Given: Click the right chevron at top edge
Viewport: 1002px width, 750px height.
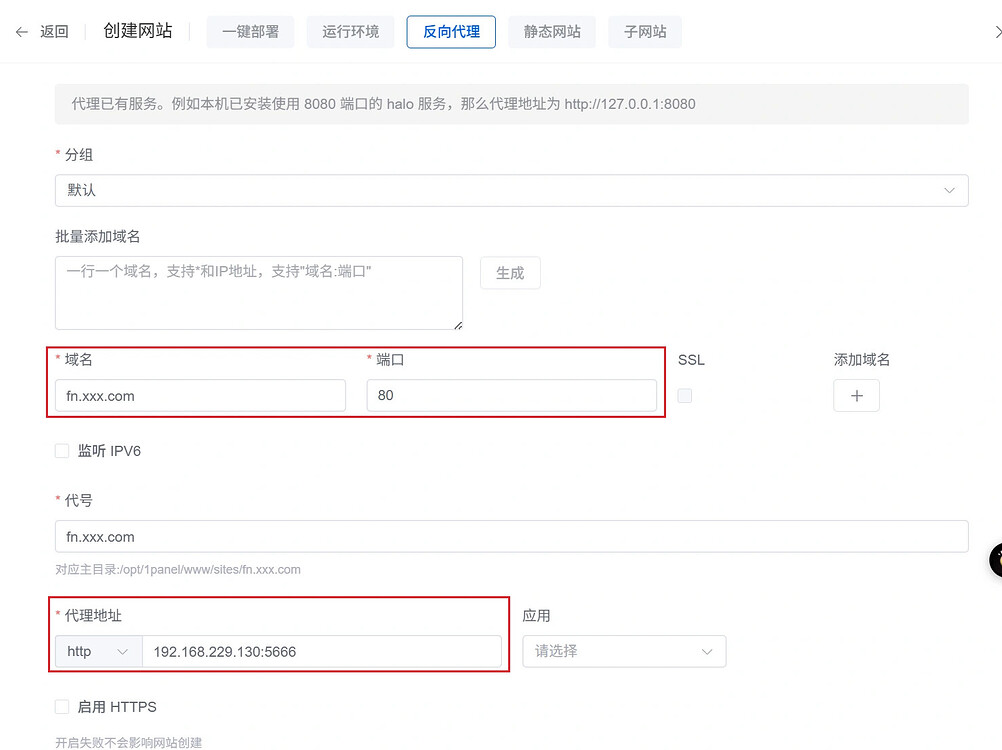Looking at the screenshot, I should 997,32.
